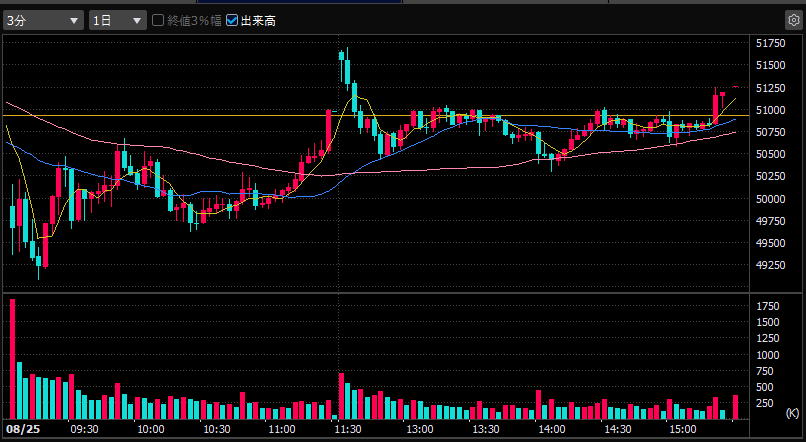Viewport: 806px width, 442px height.
Task: Click the 1500 volume axis label
Action: pos(768,322)
